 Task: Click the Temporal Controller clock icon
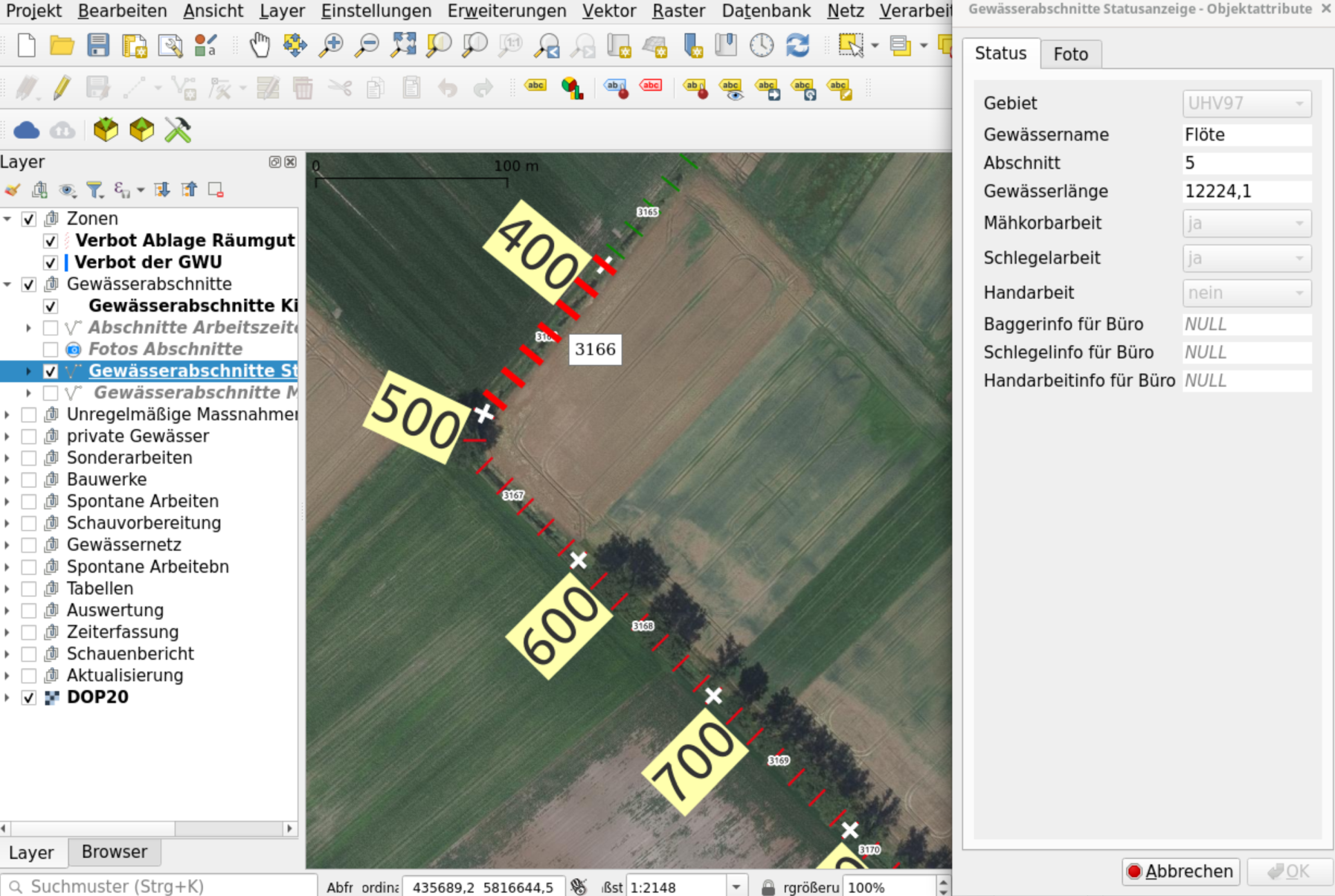click(762, 45)
